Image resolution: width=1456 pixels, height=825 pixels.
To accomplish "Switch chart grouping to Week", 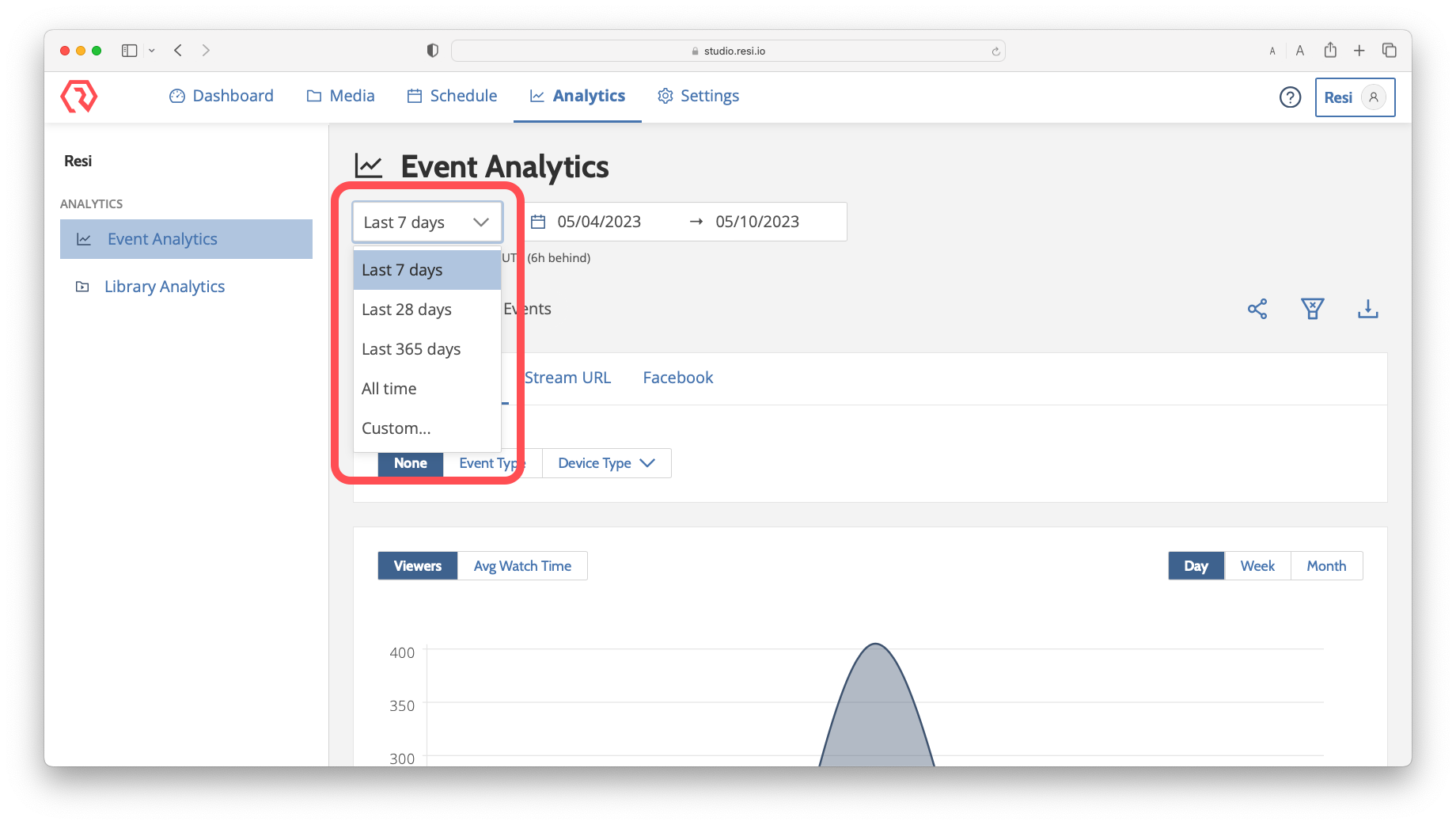I will pyautogui.click(x=1257, y=566).
